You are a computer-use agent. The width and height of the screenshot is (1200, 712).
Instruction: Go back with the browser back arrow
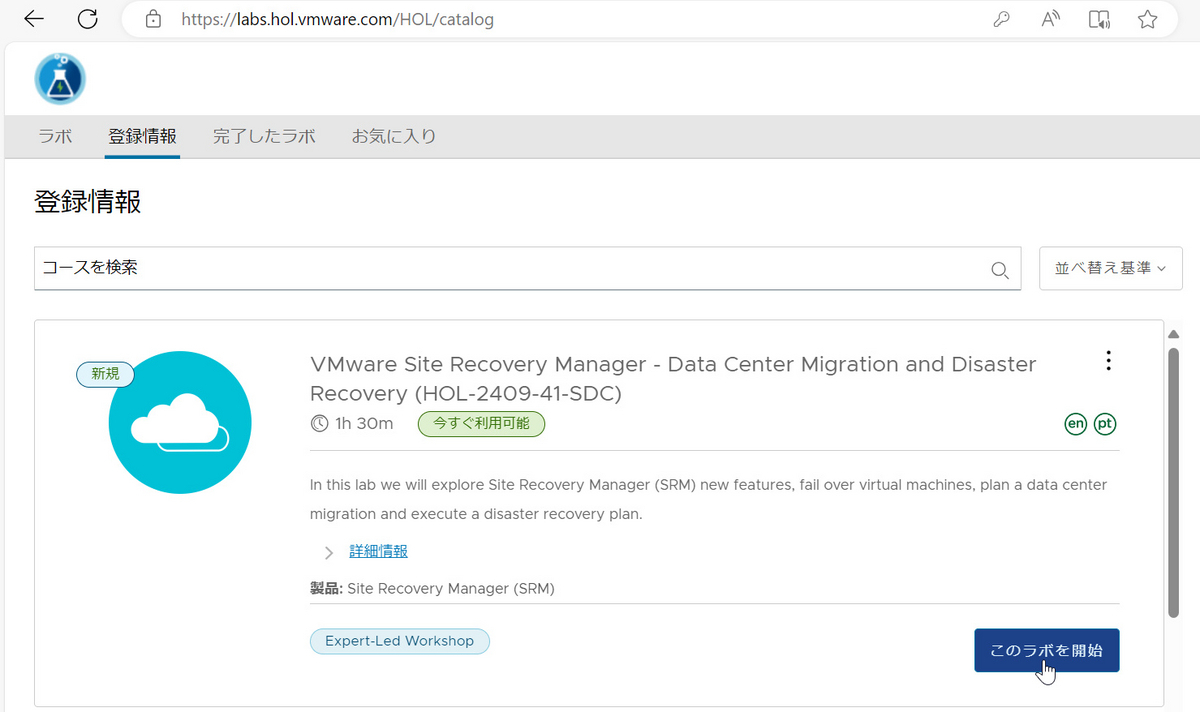33,19
